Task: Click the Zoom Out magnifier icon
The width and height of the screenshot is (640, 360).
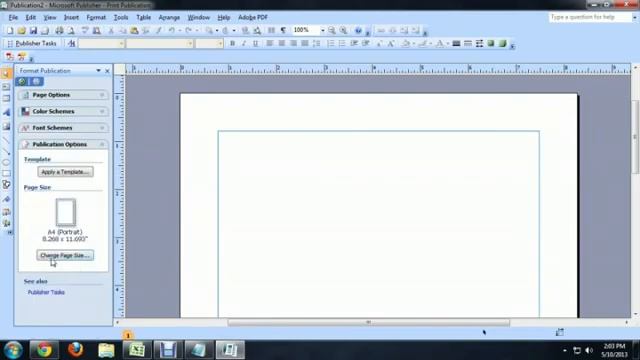Action: (x=332, y=31)
